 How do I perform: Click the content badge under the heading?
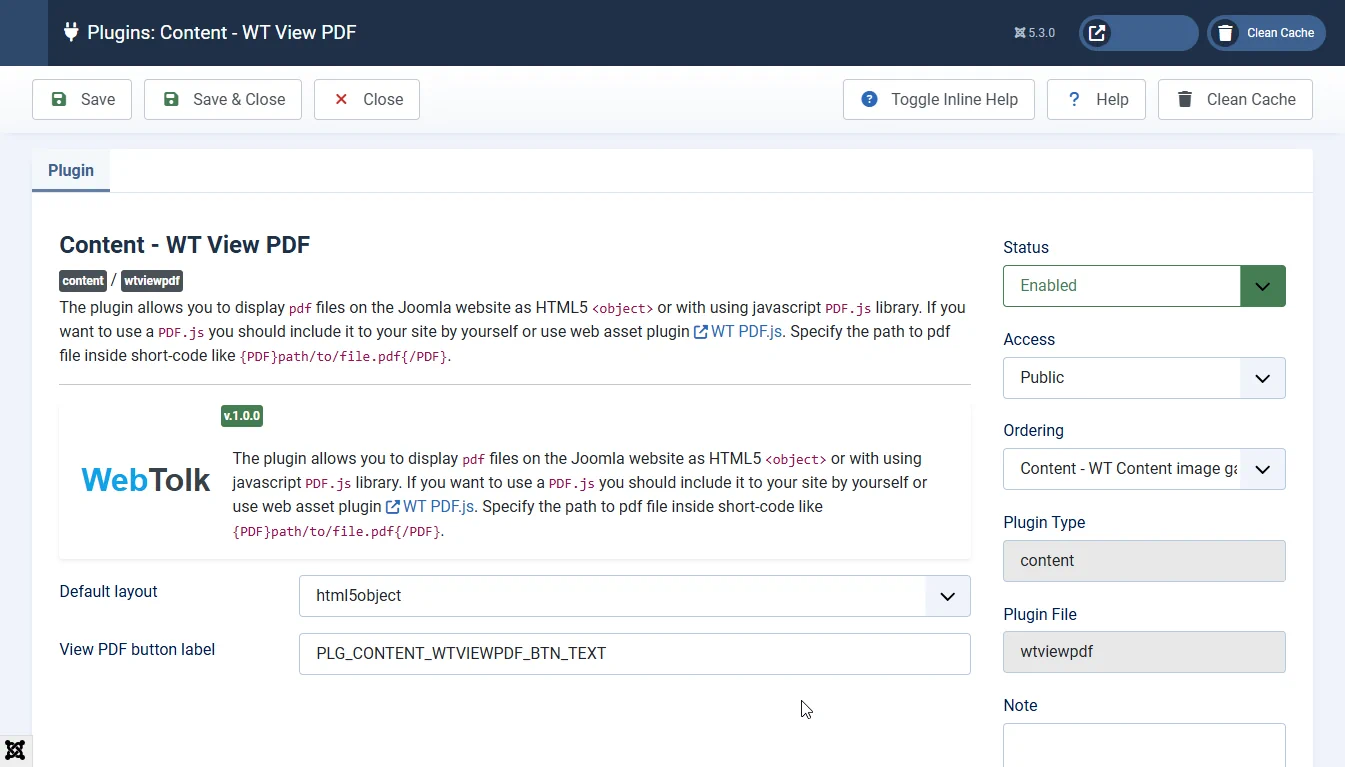[83, 281]
